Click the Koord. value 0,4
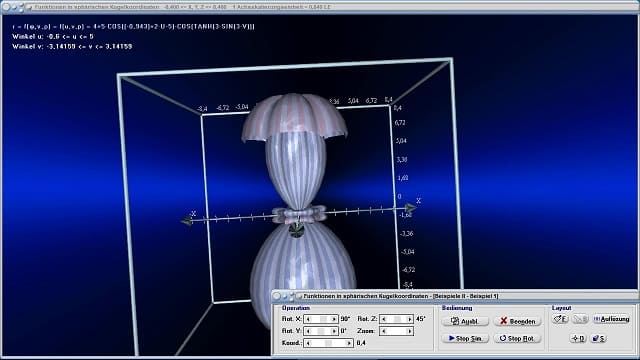 tap(361, 343)
